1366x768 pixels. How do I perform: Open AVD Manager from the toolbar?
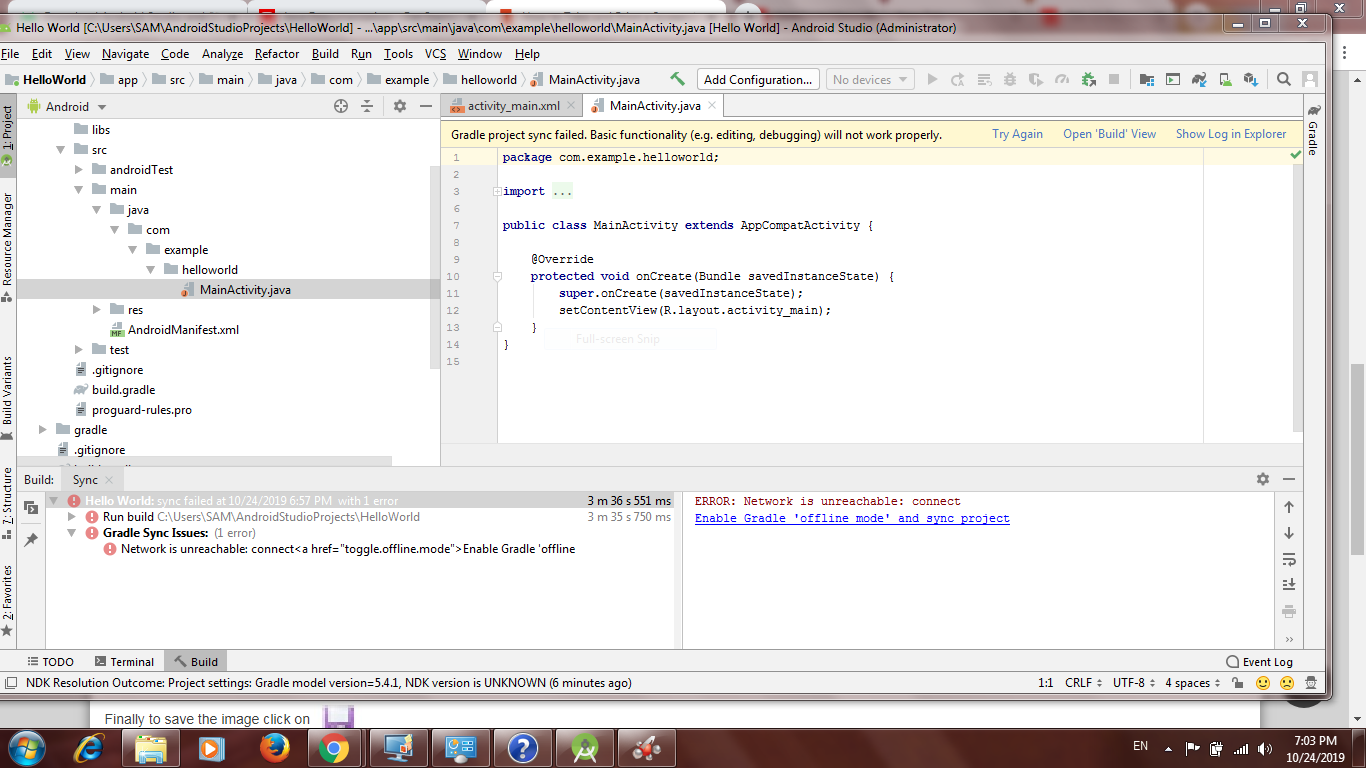[1224, 79]
